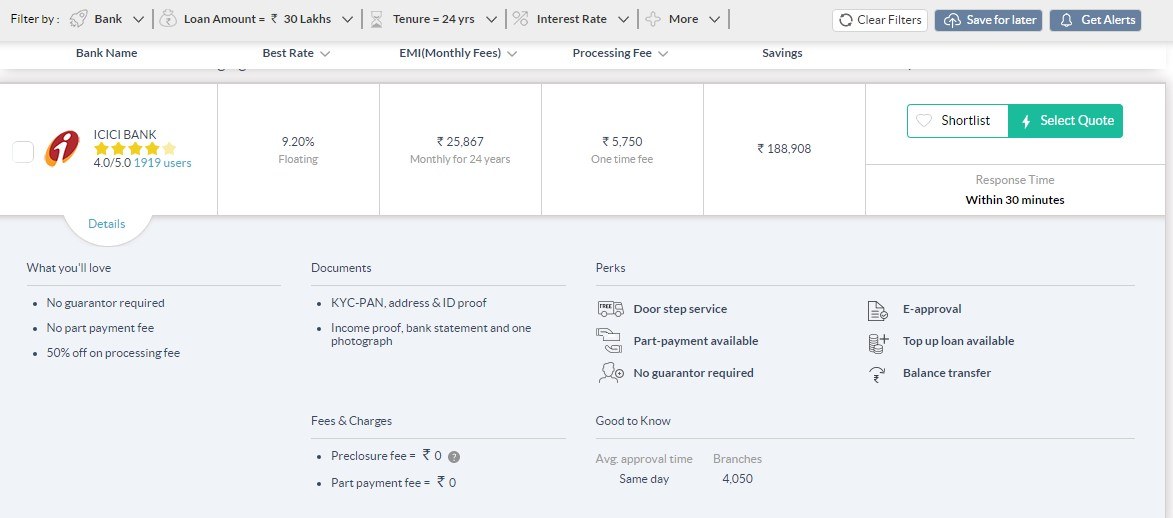Expand the Interest Rate filter
1173x518 pixels.
point(572,19)
